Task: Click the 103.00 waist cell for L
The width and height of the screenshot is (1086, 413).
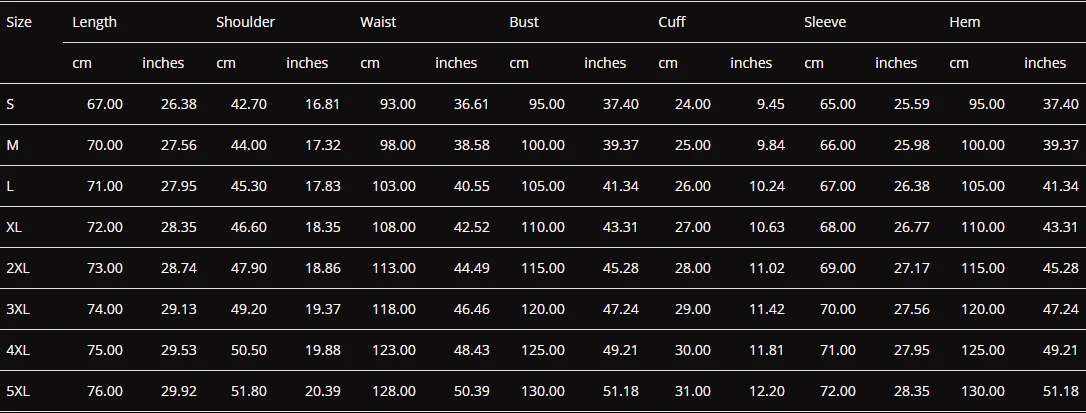Action: pos(394,186)
